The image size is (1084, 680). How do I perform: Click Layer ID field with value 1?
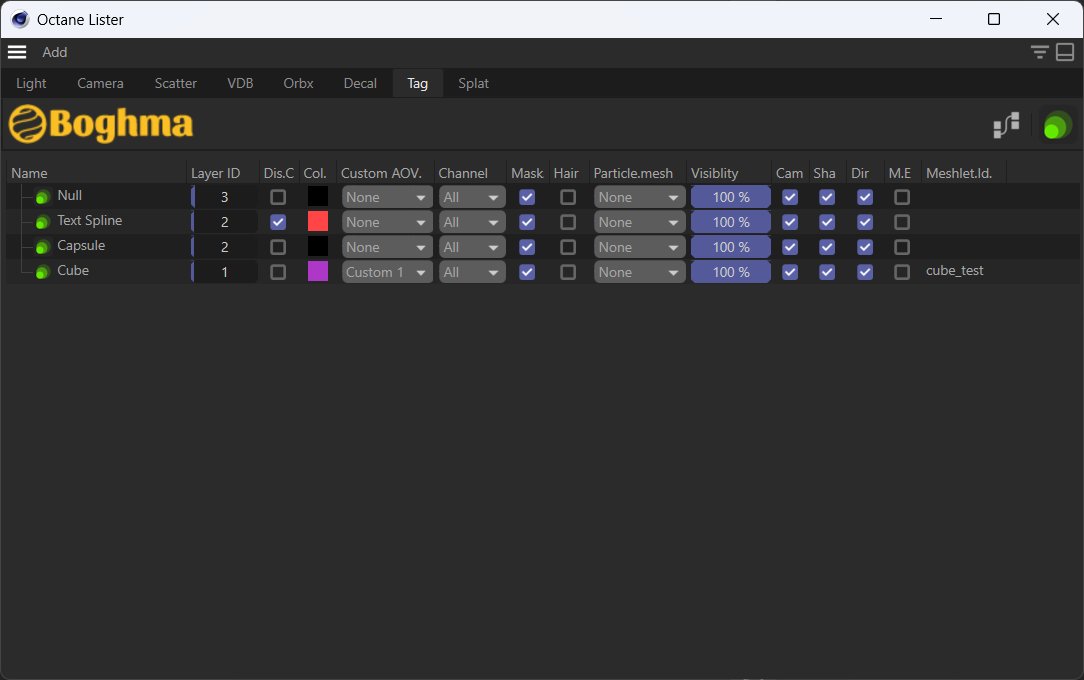(x=225, y=272)
